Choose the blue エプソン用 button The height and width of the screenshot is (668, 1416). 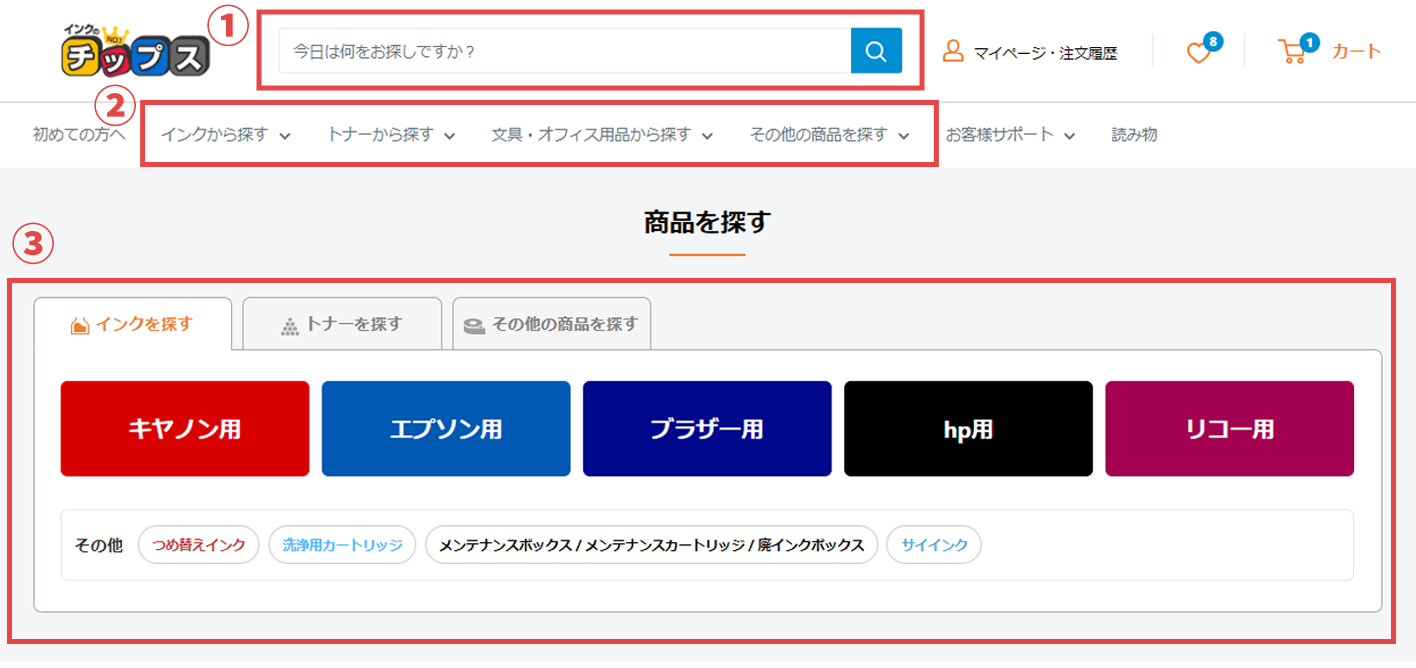446,429
